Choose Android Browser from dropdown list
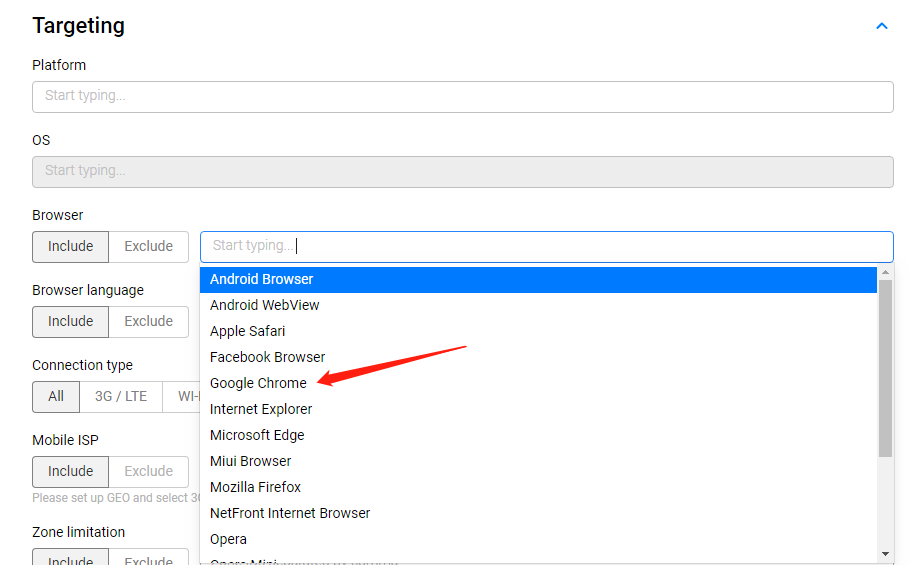 point(262,279)
